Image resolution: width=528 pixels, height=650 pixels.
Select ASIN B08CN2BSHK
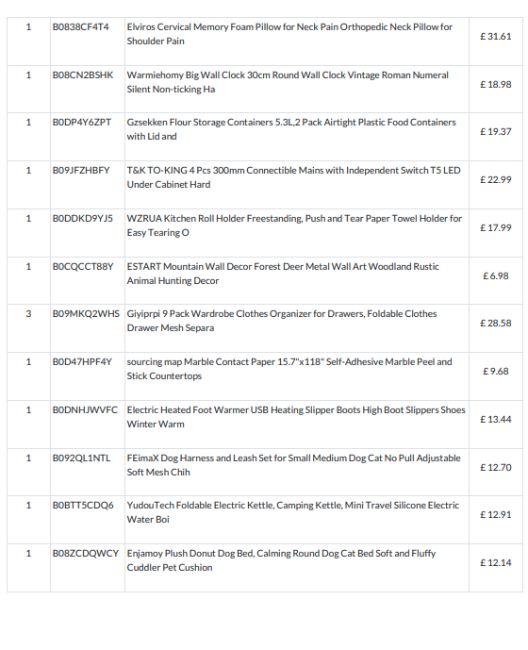82,75
